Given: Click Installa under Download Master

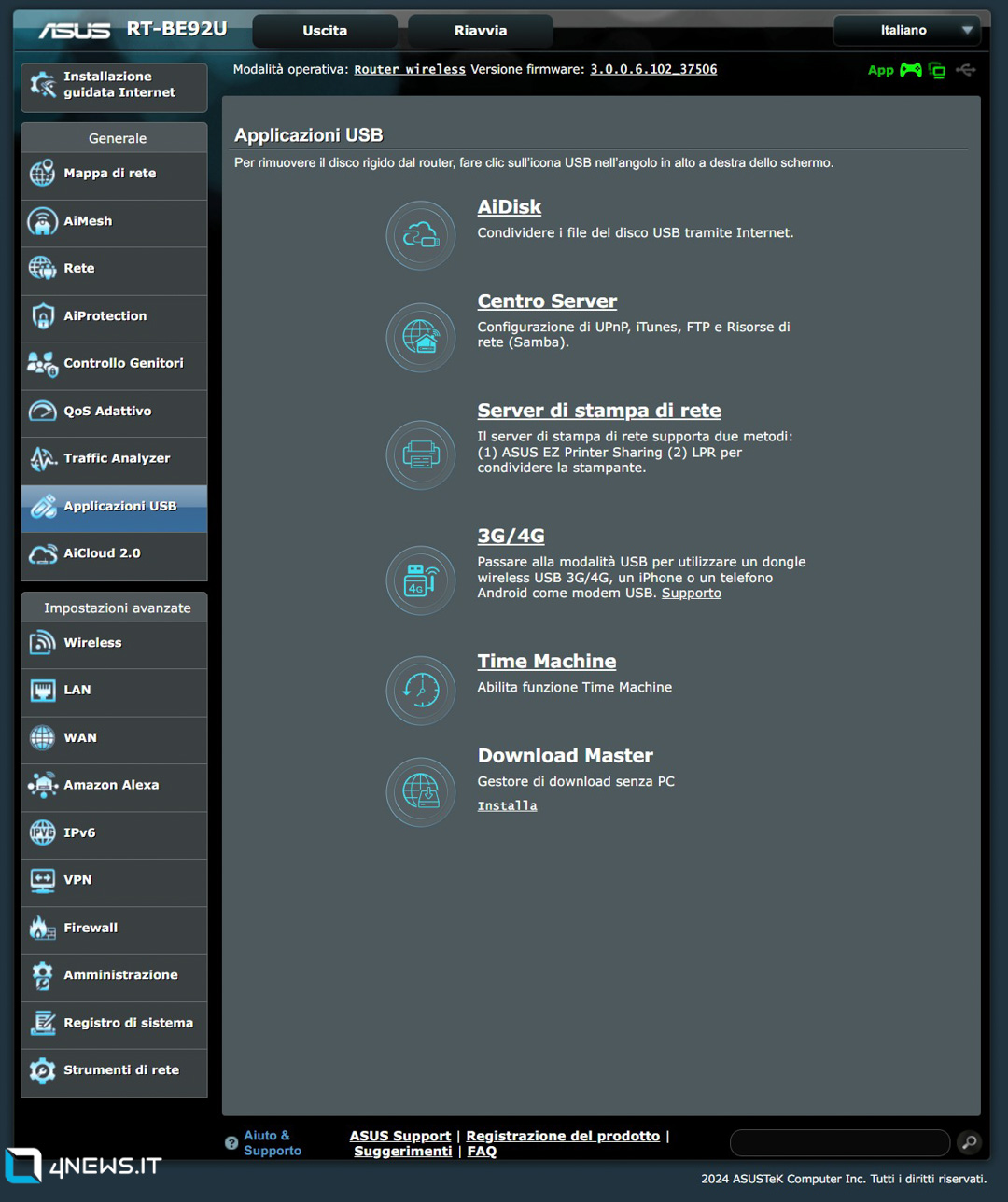Looking at the screenshot, I should [508, 806].
